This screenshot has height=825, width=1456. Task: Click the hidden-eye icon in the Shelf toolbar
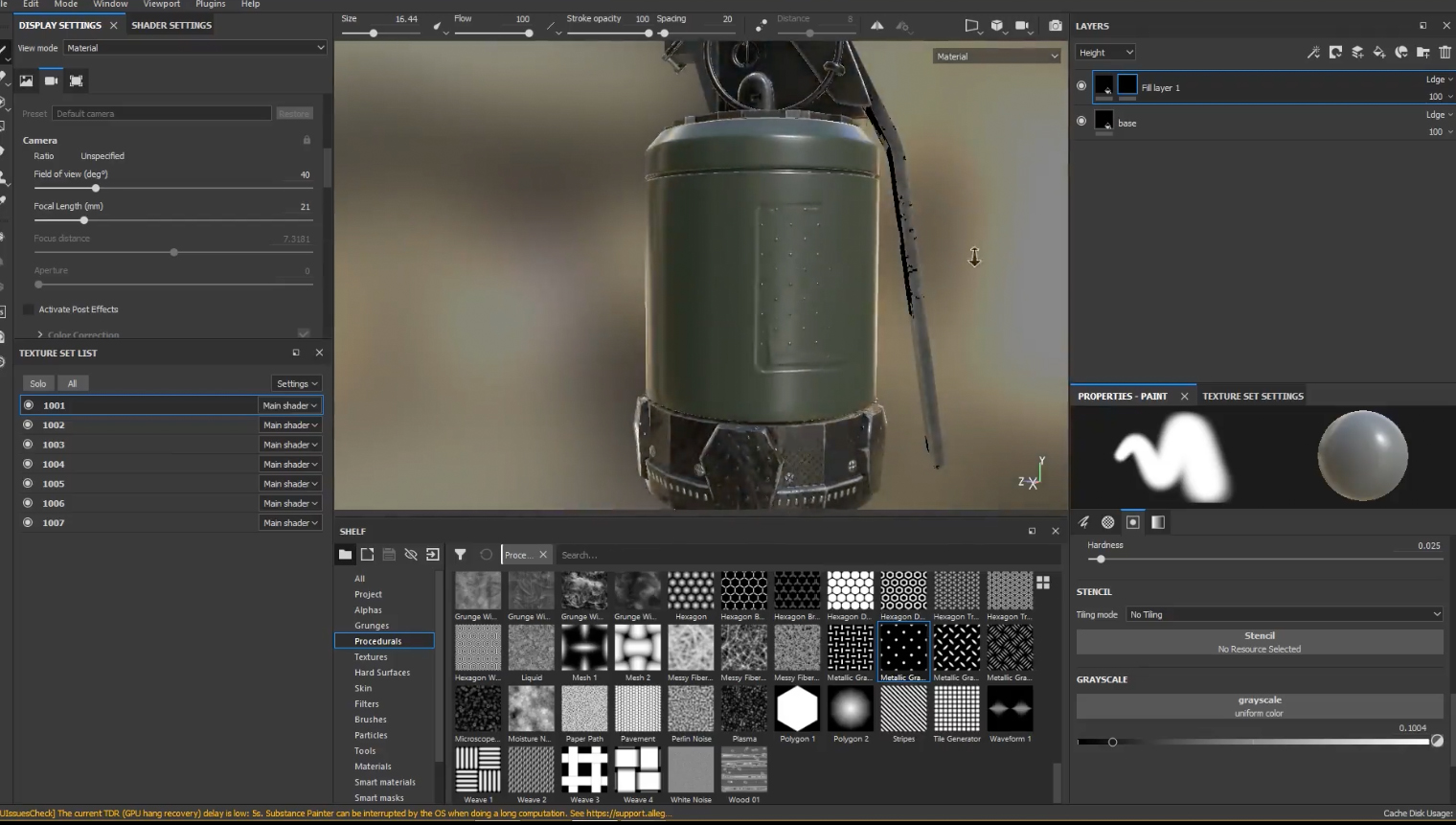tap(411, 555)
